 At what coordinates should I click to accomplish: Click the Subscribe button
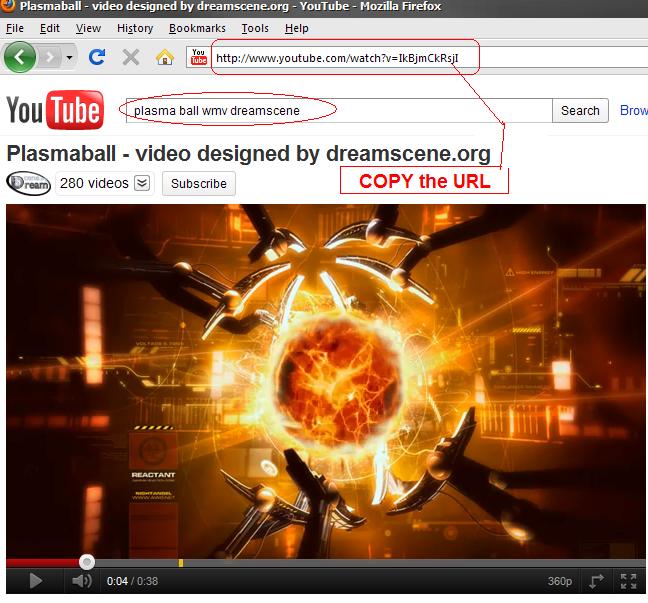pos(199,184)
